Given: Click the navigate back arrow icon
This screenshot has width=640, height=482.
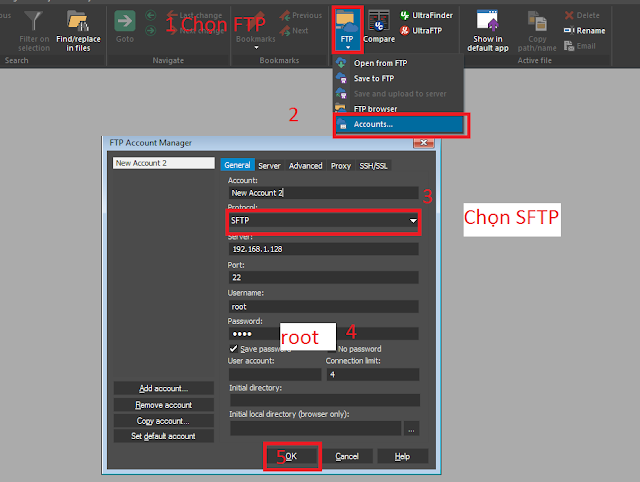Looking at the screenshot, I should click(151, 16).
